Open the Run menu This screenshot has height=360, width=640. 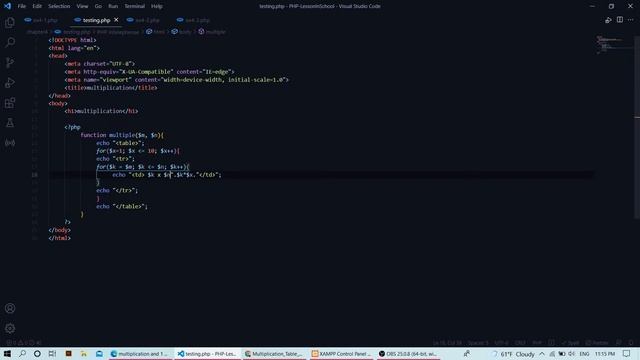pos(113,6)
